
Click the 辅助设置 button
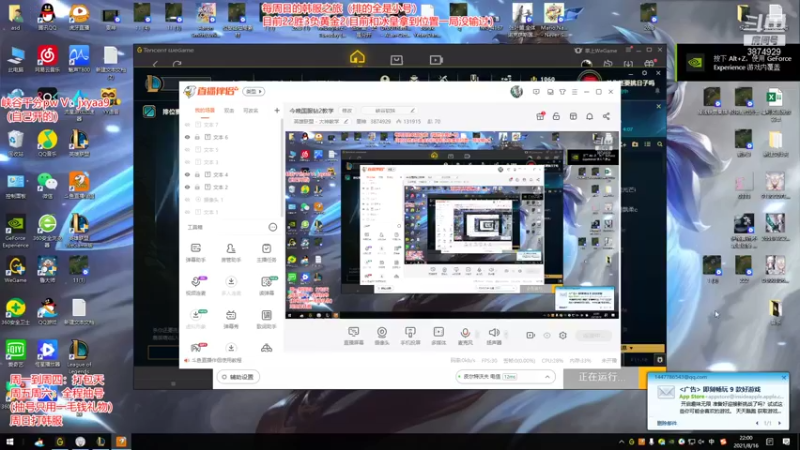238,377
